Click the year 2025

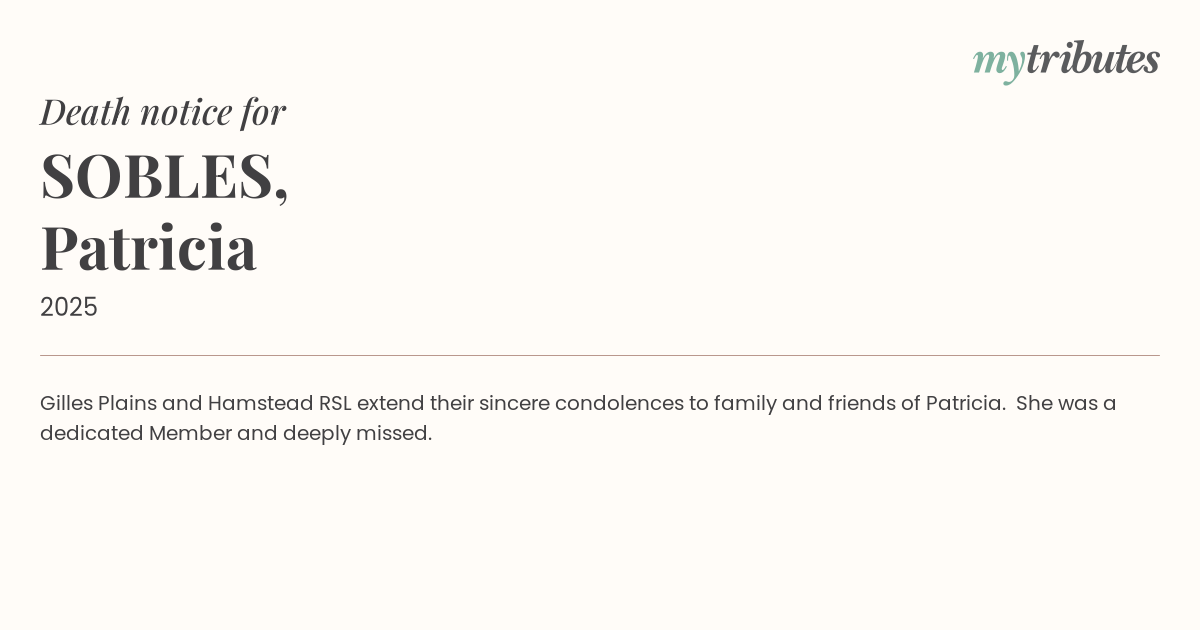pos(69,307)
